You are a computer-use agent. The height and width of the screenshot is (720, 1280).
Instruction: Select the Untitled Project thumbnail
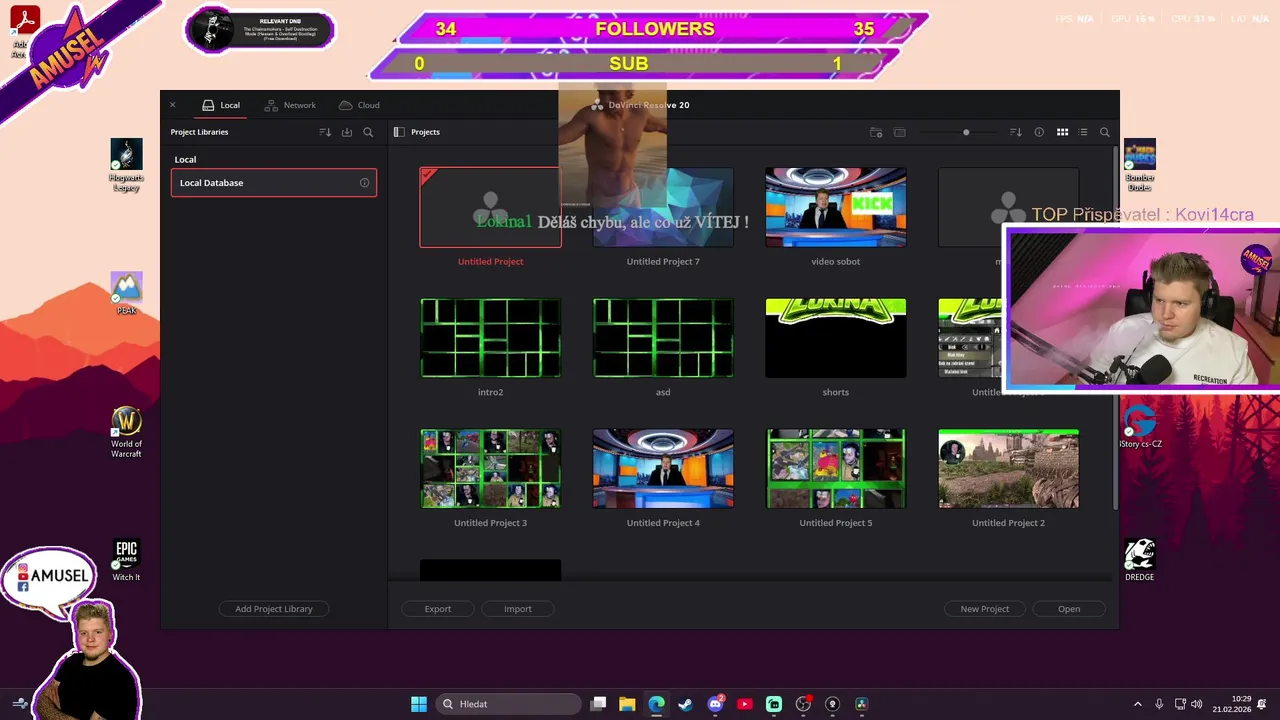[x=490, y=207]
